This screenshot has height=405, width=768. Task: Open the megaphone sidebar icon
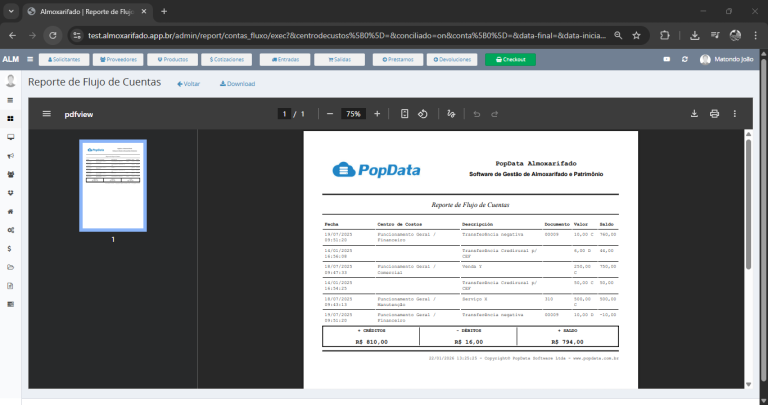(10, 156)
